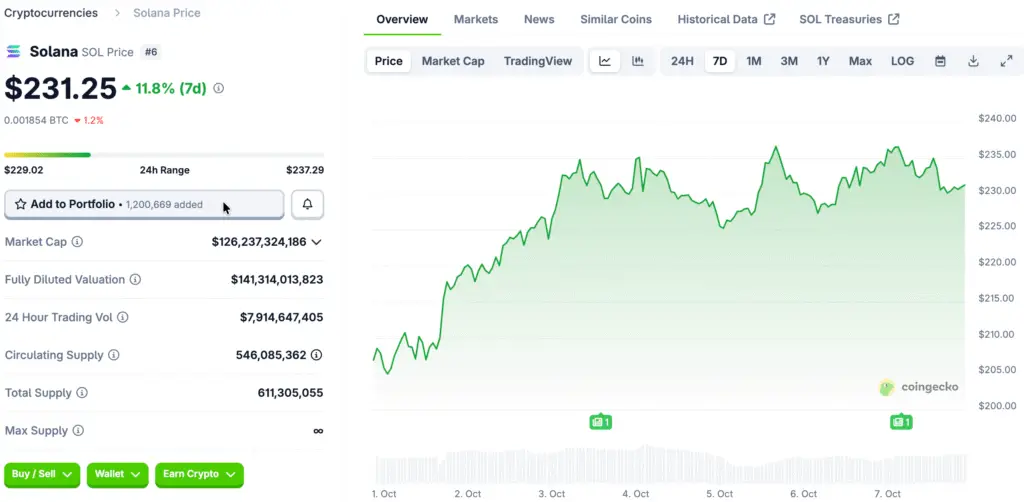The image size is (1024, 502).
Task: Open the calendar date range picker
Action: tap(940, 61)
